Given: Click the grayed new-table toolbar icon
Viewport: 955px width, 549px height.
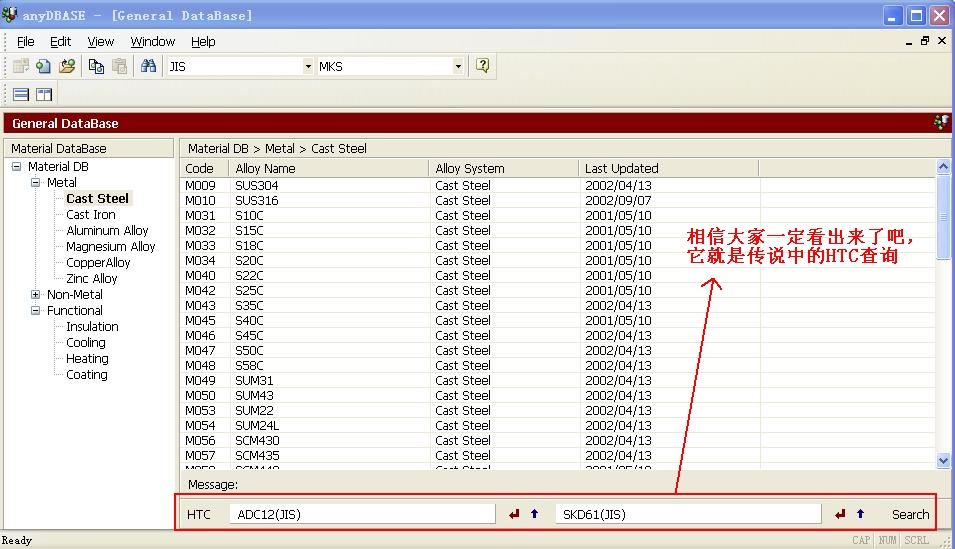Looking at the screenshot, I should pos(21,66).
